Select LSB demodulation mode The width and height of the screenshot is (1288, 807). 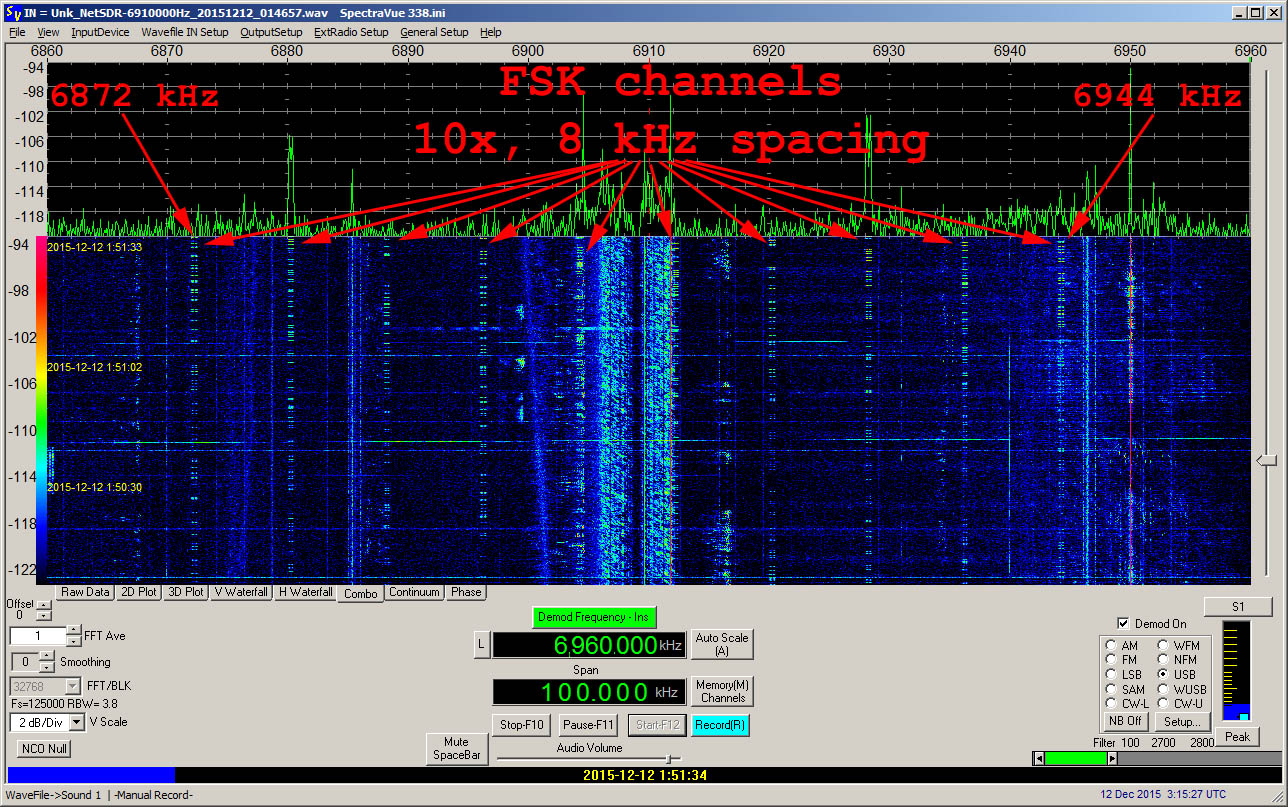coord(1112,675)
